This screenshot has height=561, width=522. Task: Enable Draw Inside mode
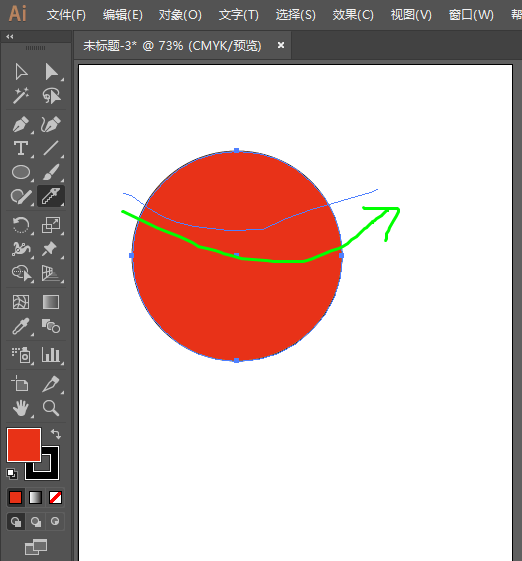coord(55,521)
